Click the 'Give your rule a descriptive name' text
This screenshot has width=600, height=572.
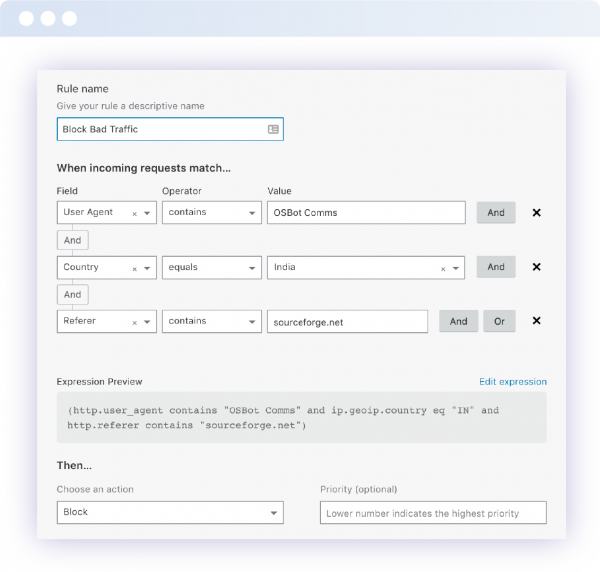coord(130,106)
